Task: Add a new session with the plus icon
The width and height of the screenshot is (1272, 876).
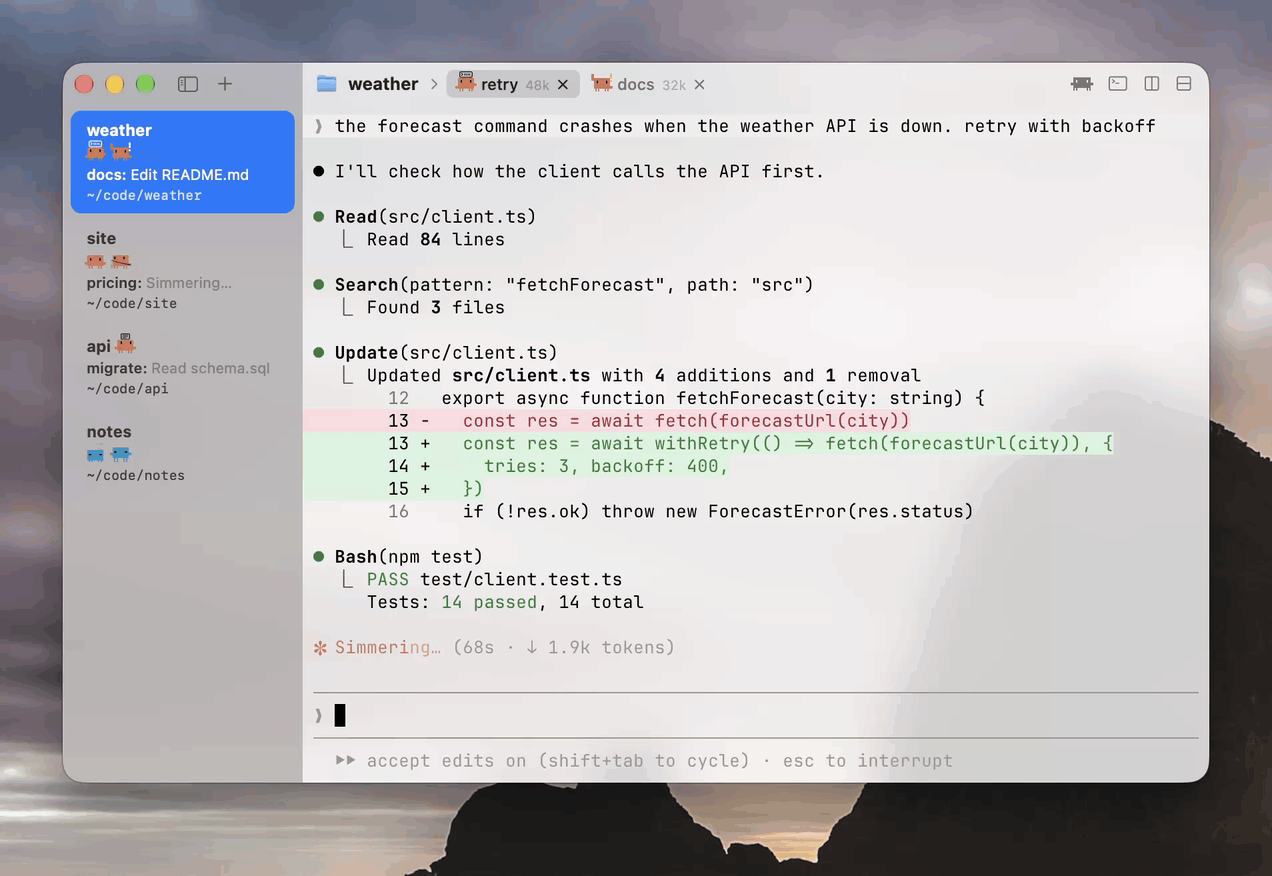Action: point(225,84)
